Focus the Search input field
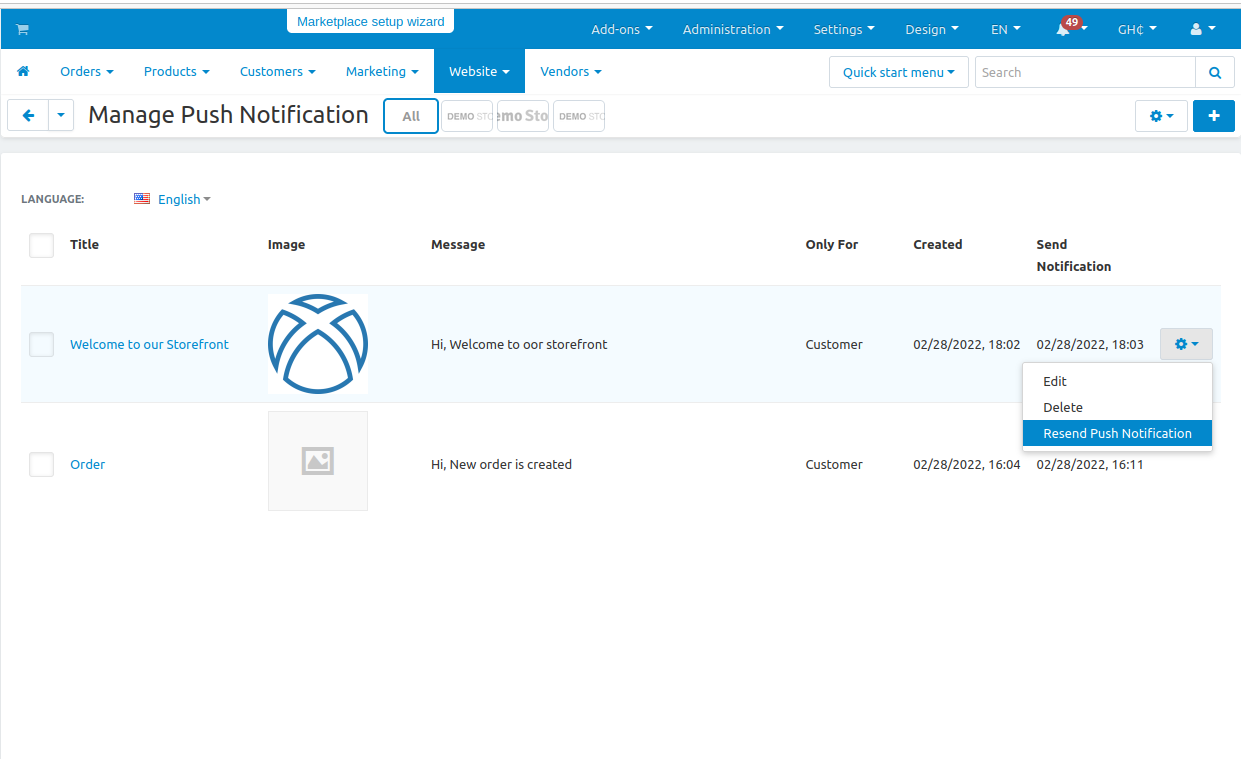 [x=1084, y=72]
